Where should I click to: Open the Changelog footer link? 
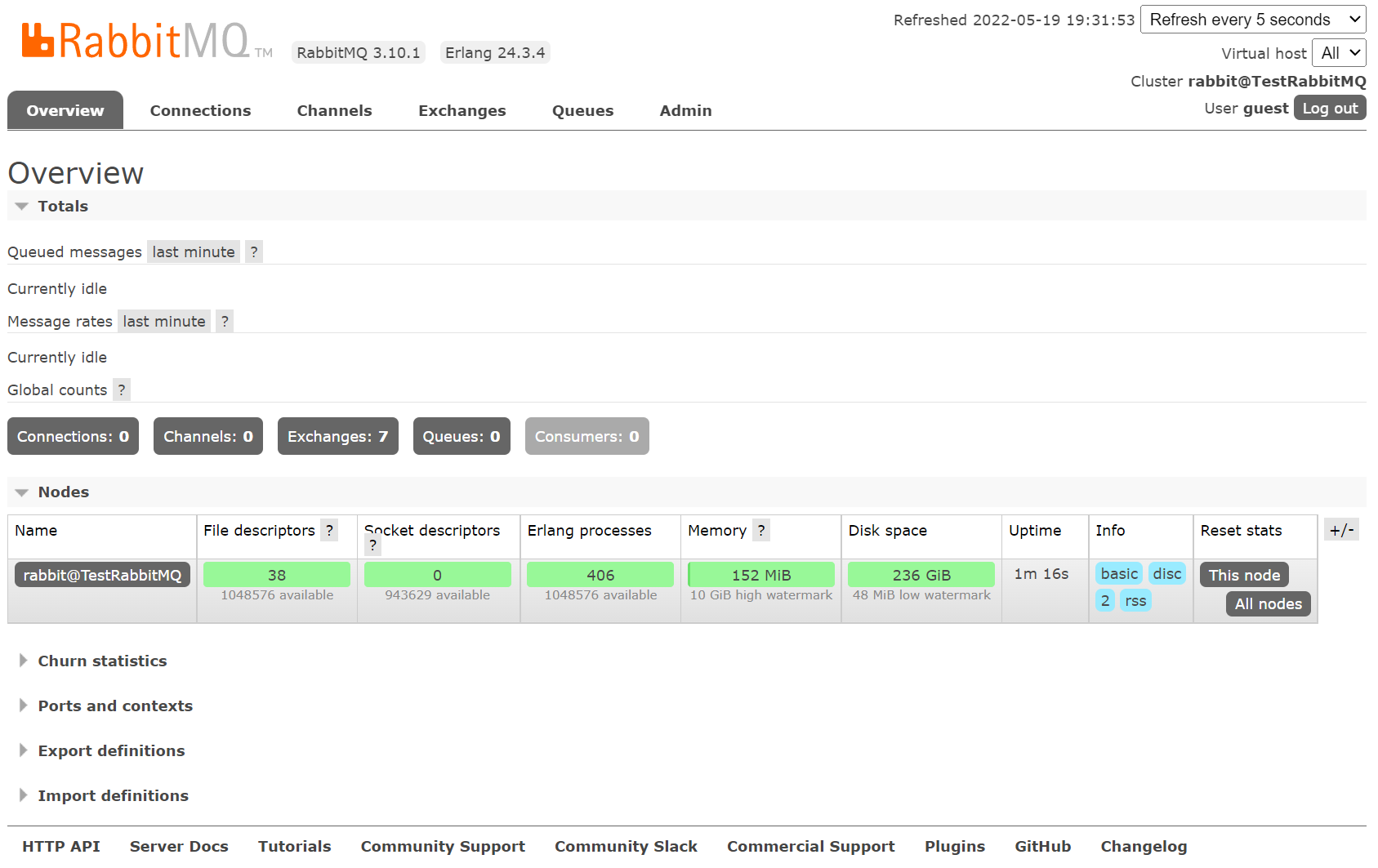point(1144,847)
